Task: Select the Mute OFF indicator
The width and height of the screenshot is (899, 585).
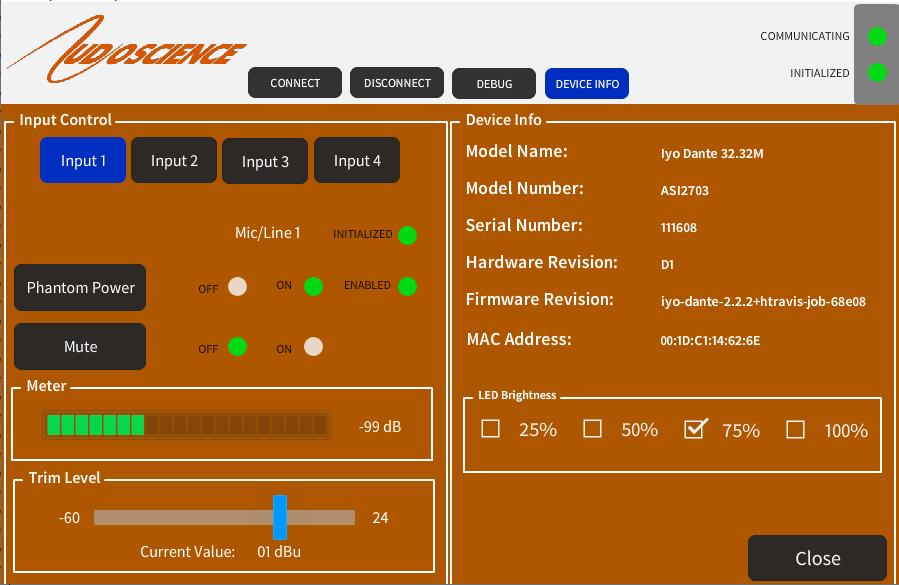Action: coord(237,347)
